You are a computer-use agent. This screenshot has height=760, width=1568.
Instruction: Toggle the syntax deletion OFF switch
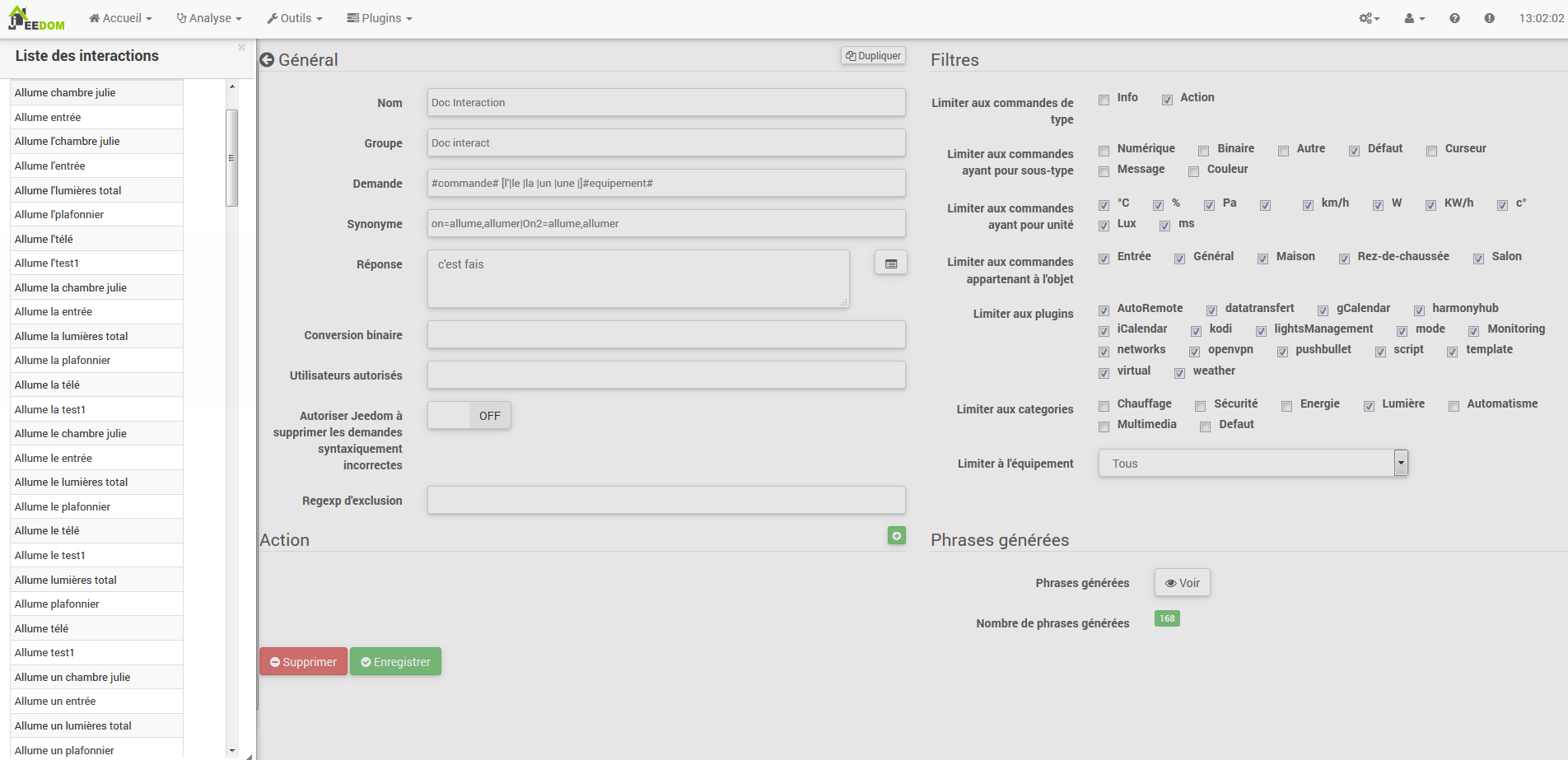point(469,416)
